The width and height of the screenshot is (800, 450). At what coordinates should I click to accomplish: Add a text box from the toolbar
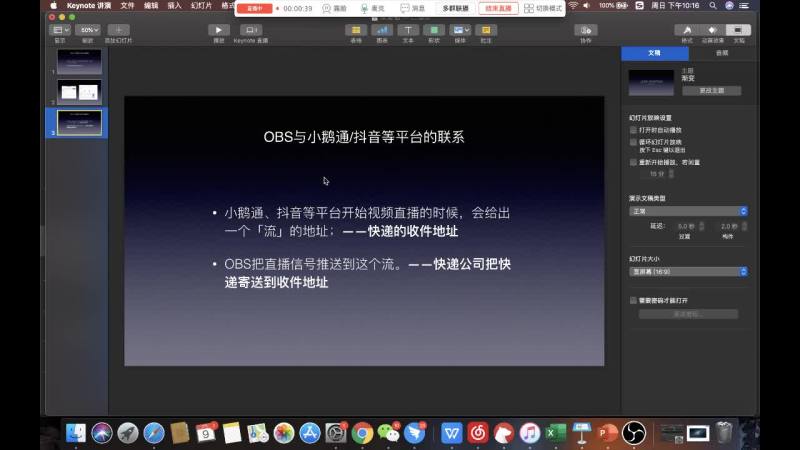click(x=408, y=30)
